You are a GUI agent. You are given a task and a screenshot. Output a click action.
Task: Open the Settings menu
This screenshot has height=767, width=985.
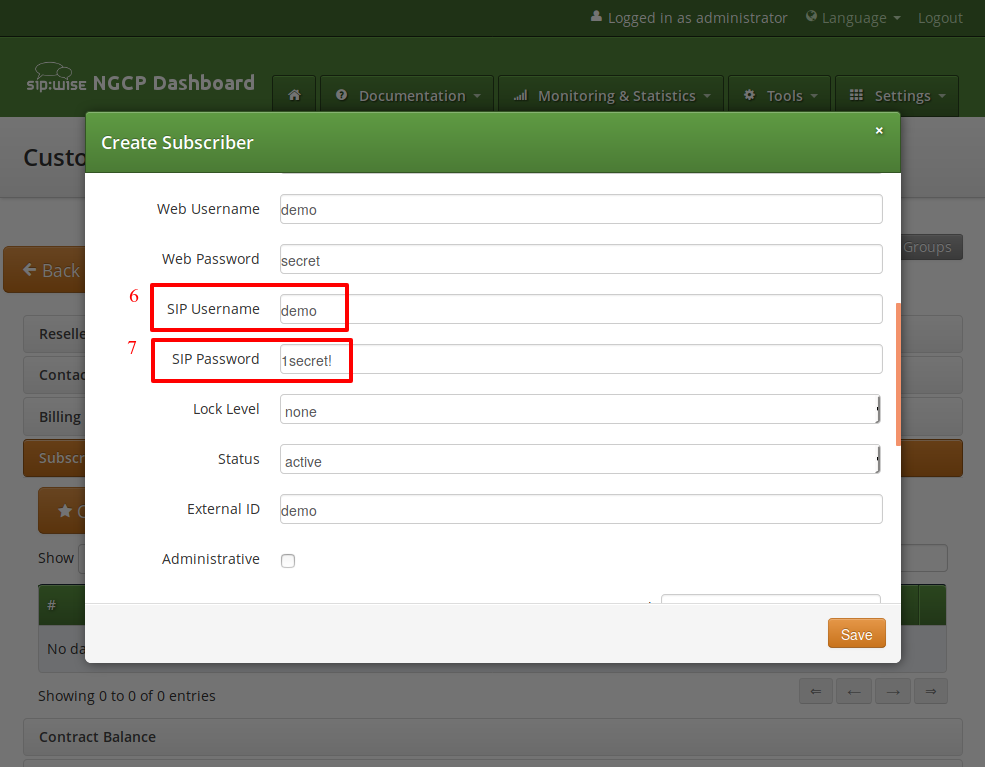pyautogui.click(x=896, y=96)
